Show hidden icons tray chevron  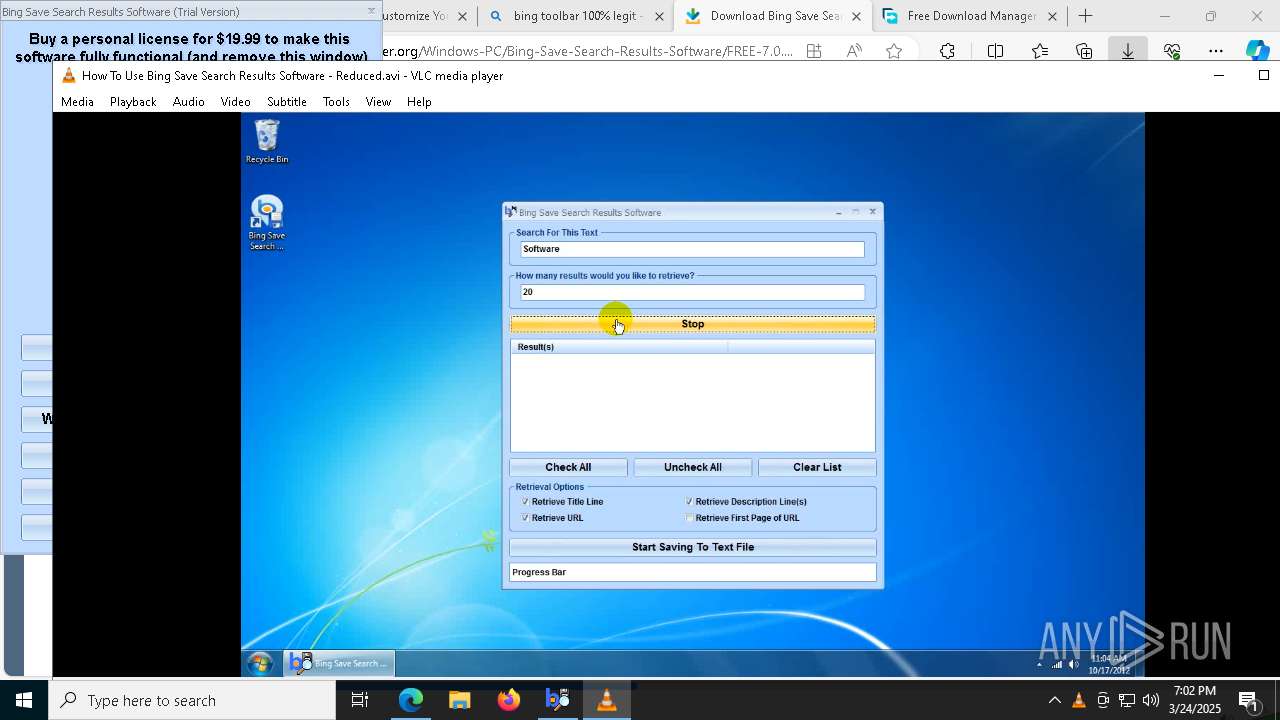coord(1054,700)
